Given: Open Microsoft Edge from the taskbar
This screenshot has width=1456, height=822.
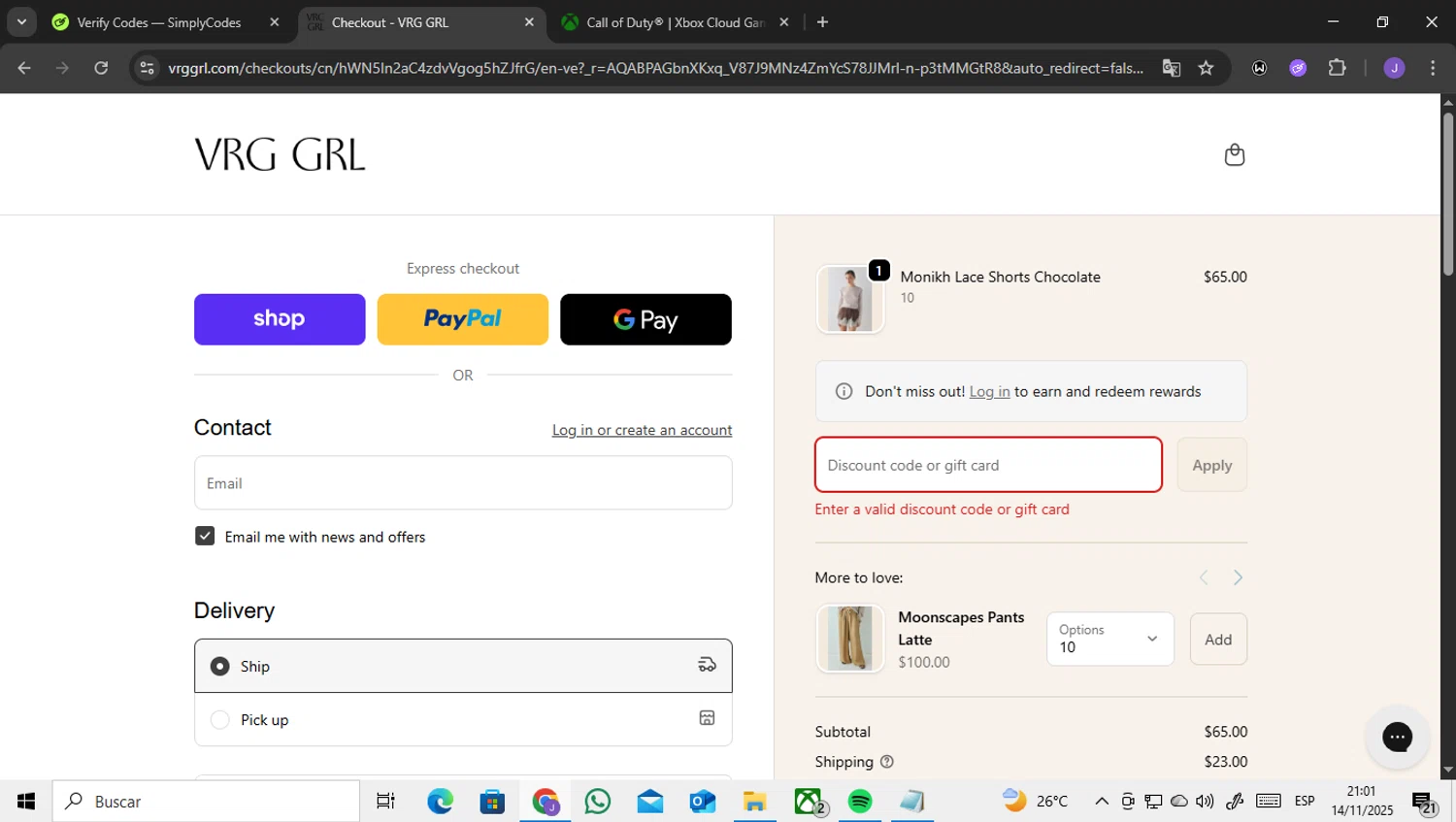Looking at the screenshot, I should 441,802.
